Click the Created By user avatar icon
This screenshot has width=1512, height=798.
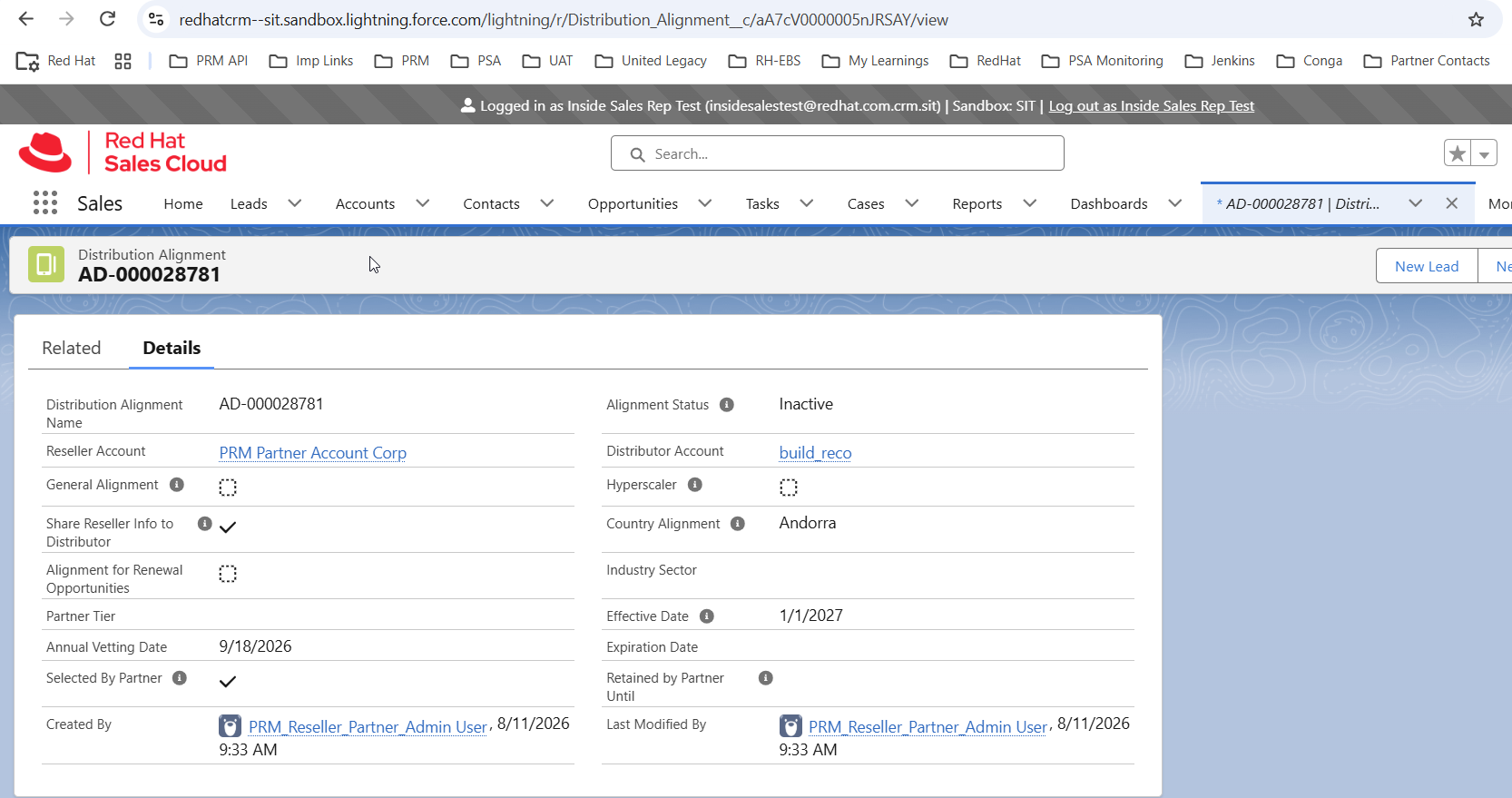coord(231,726)
